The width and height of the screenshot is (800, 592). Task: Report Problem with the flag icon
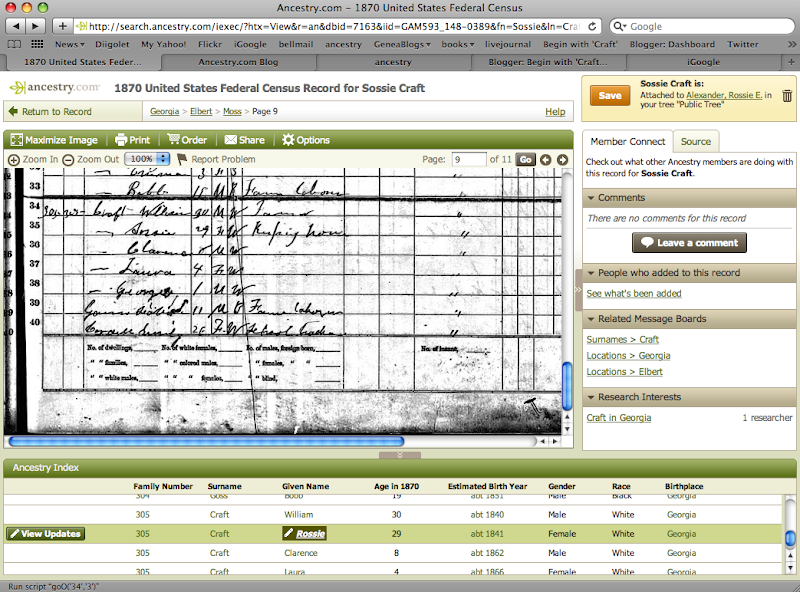tap(216, 159)
